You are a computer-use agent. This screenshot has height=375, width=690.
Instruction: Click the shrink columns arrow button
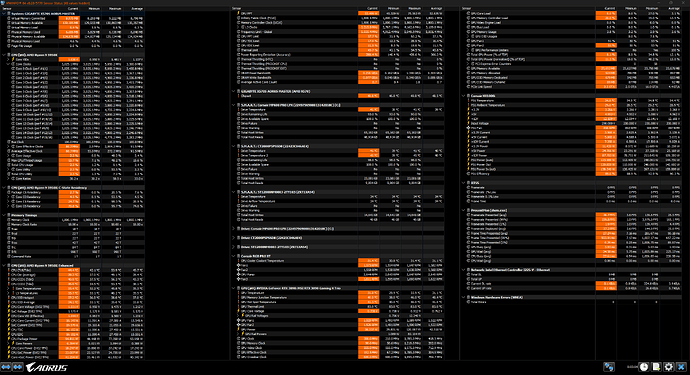[18, 367]
